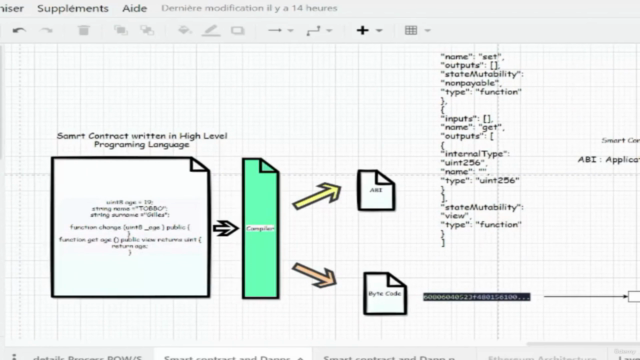Bring shape to front icon

[120, 30]
